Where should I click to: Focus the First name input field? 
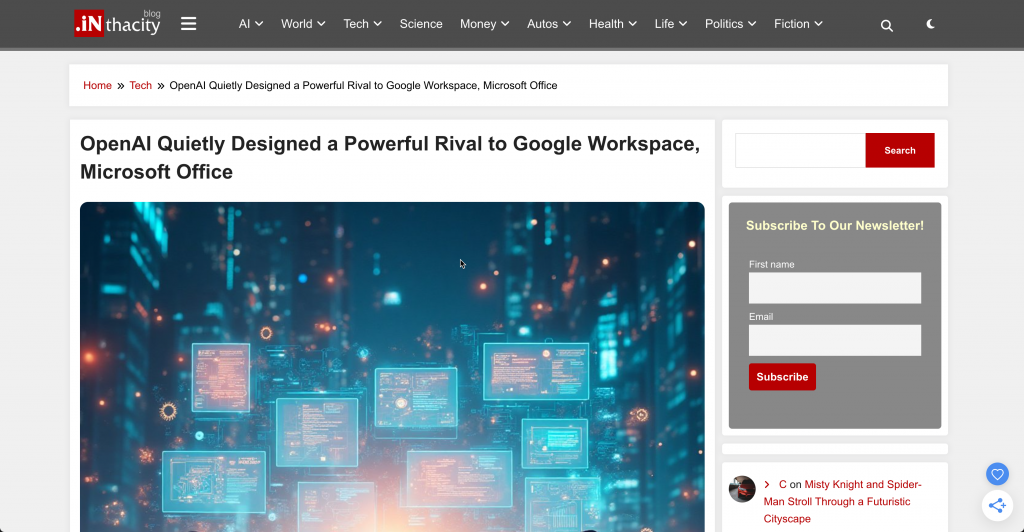(834, 288)
